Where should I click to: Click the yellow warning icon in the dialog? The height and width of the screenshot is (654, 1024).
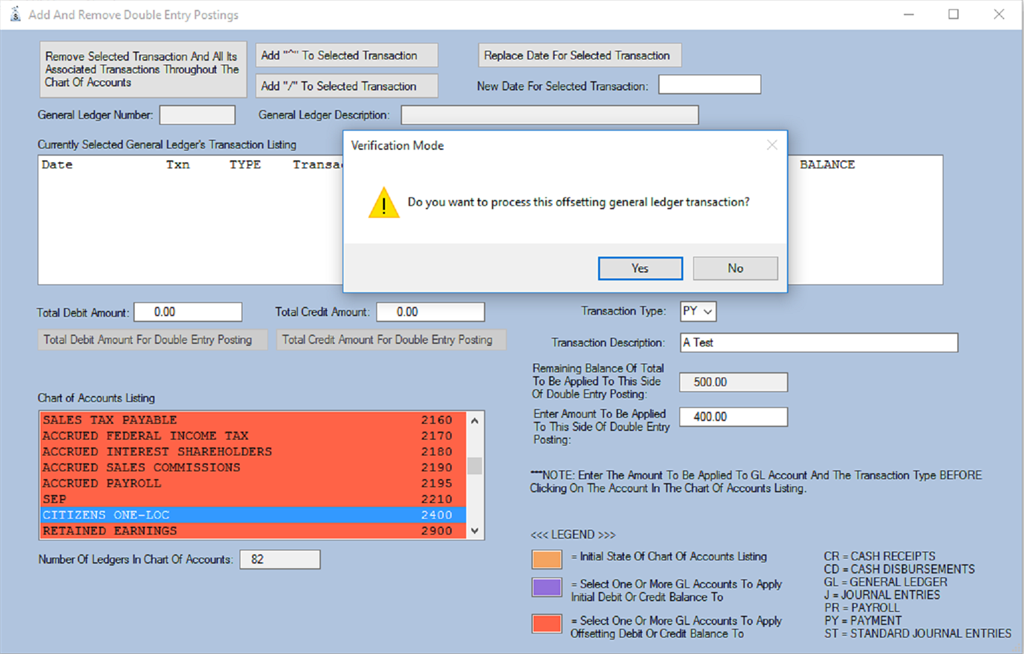point(384,203)
